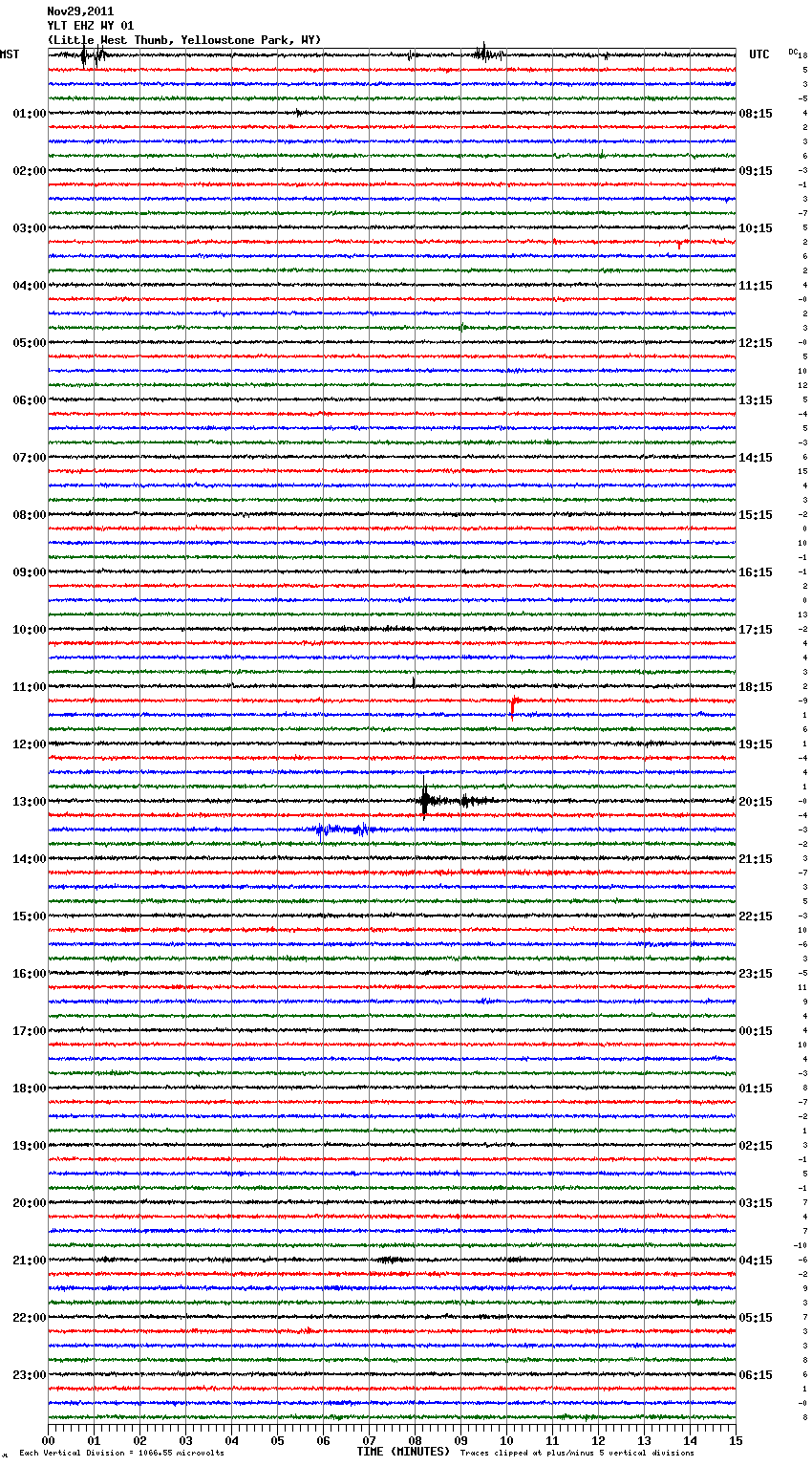Select the 02:00 MST hour label
Image resolution: width=812 pixels, height=1466 pixels.
(30, 171)
